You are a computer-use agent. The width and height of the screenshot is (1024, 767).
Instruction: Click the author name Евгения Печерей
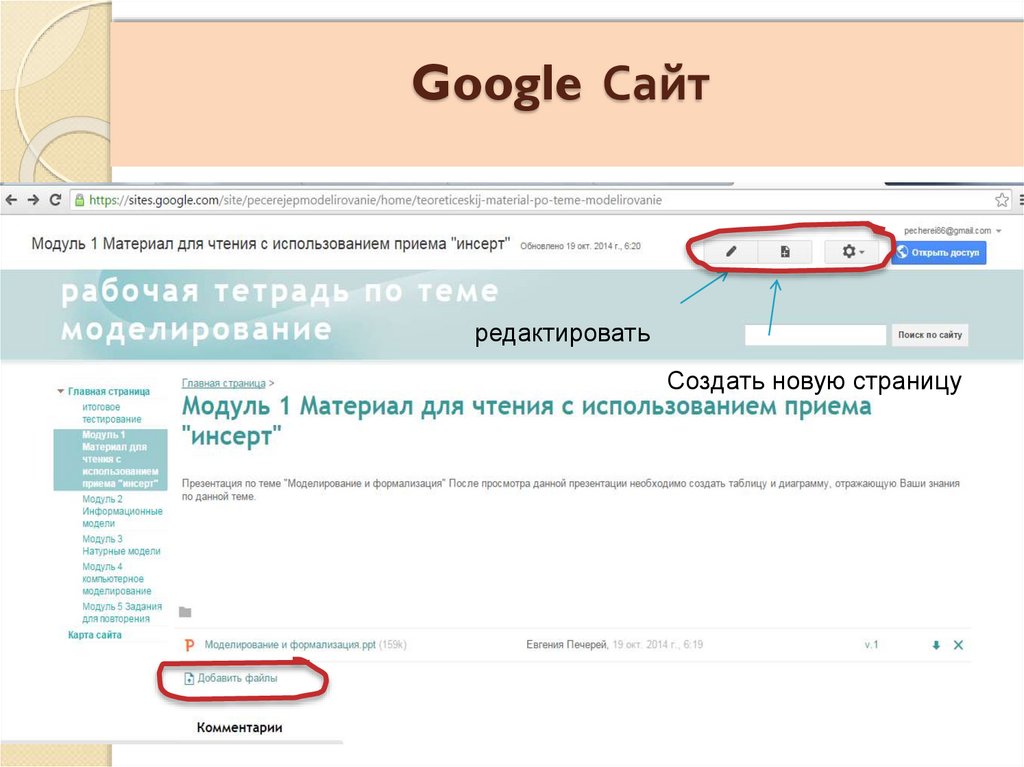pos(567,645)
